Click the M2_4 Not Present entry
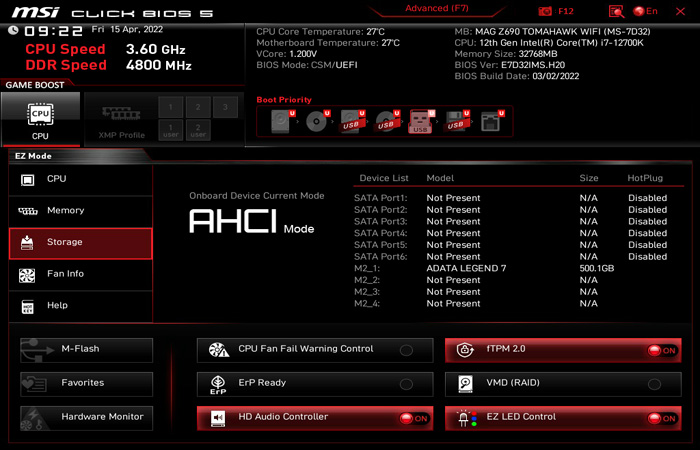The height and width of the screenshot is (450, 700). (453, 304)
